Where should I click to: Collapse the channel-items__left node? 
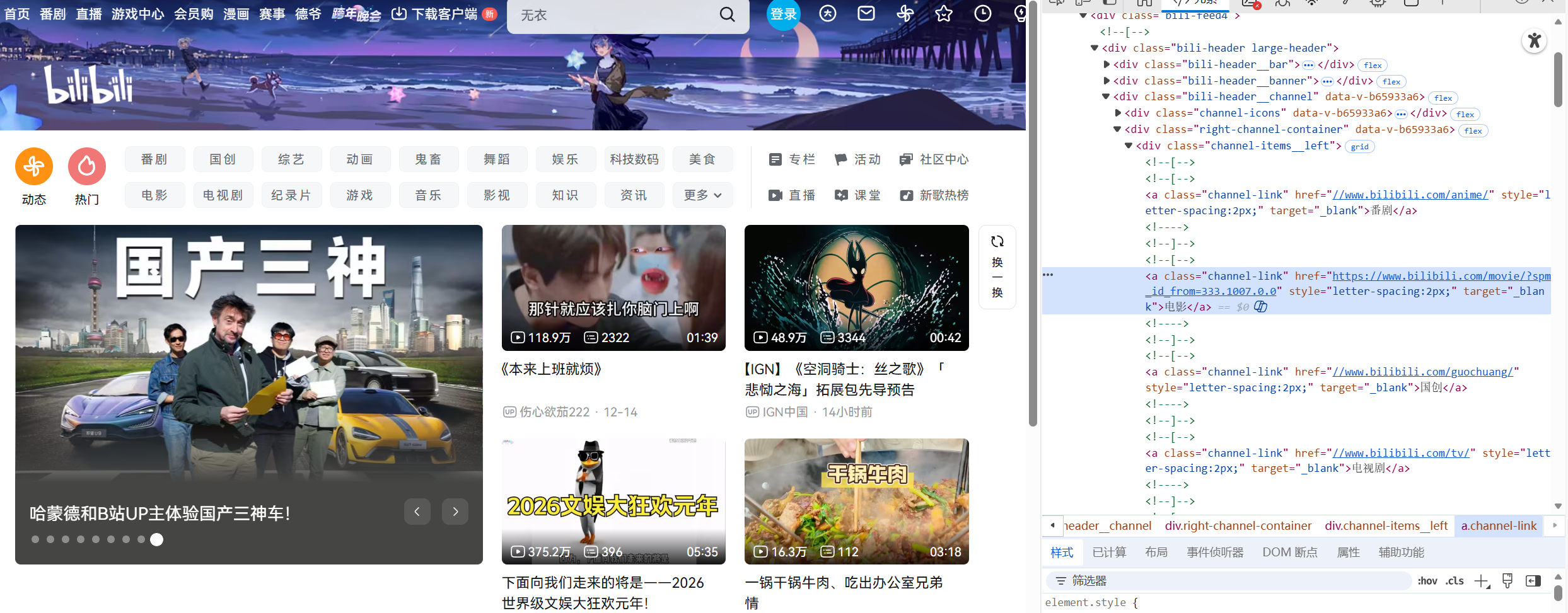point(1129,146)
